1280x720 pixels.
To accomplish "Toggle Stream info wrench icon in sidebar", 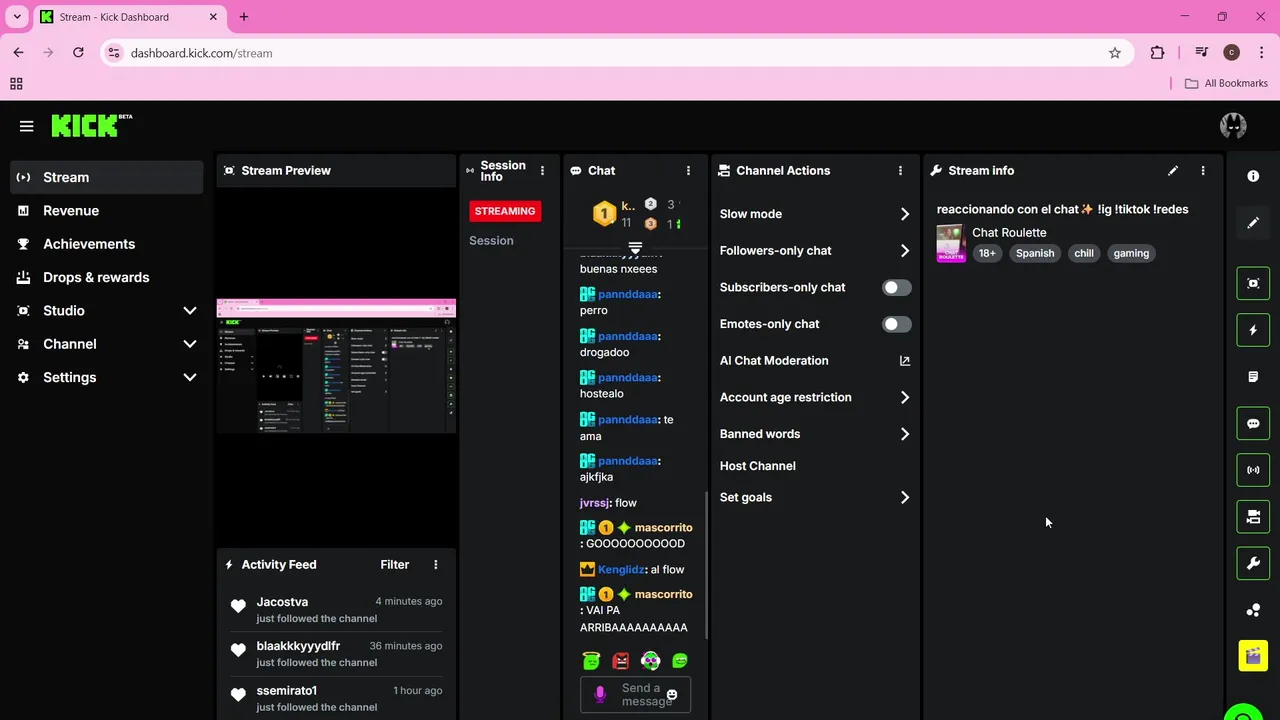I will coord(1253,564).
